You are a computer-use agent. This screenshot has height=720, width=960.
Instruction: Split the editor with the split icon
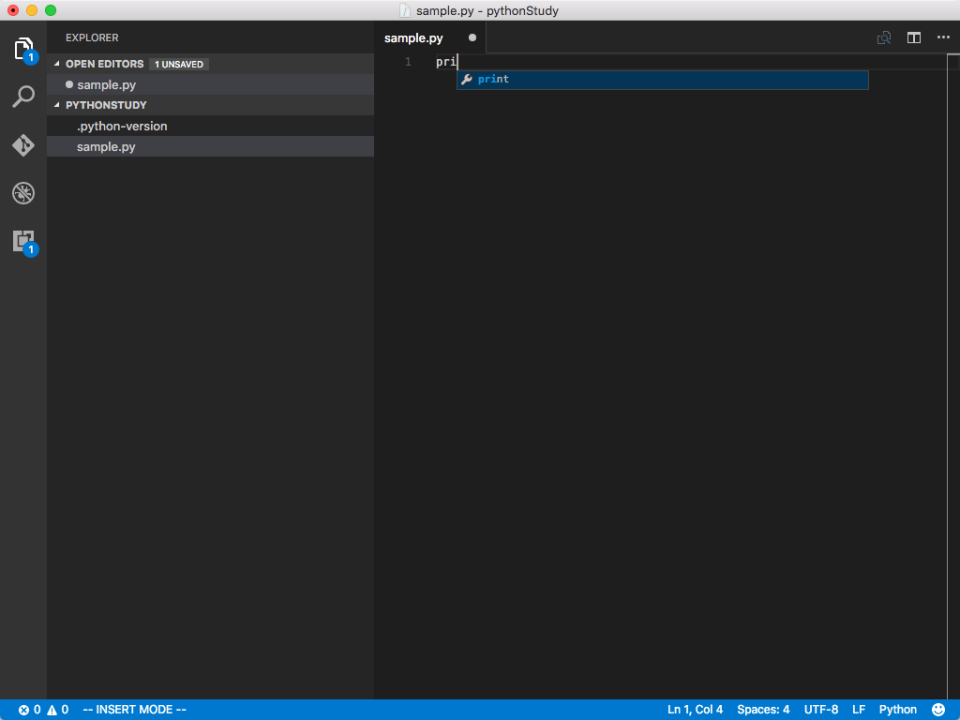(x=913, y=38)
